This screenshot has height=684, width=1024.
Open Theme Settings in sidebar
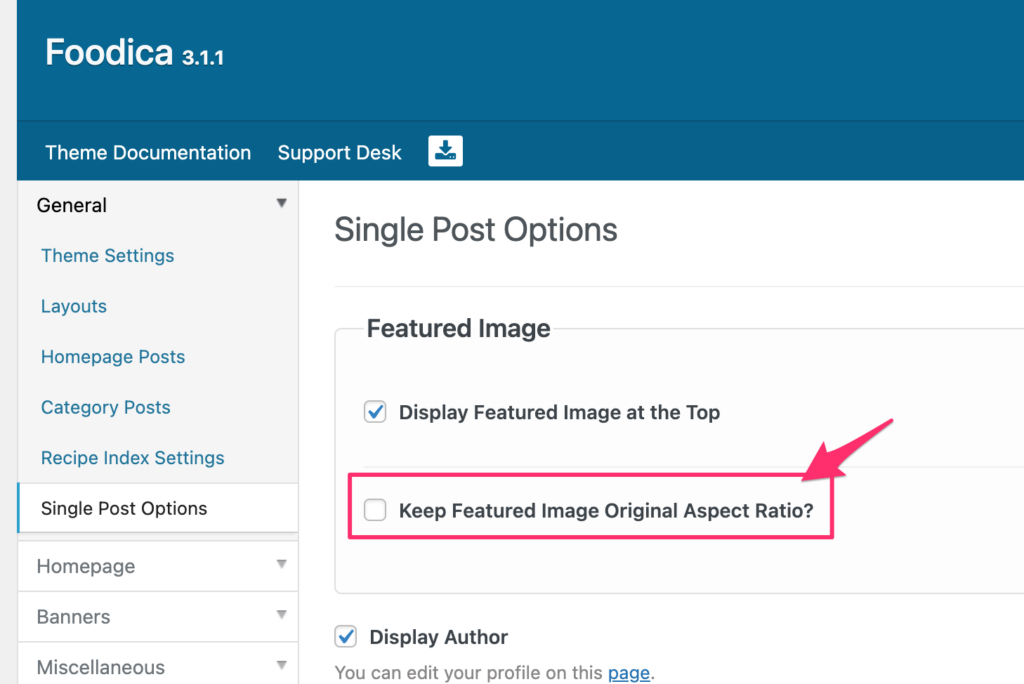point(108,255)
